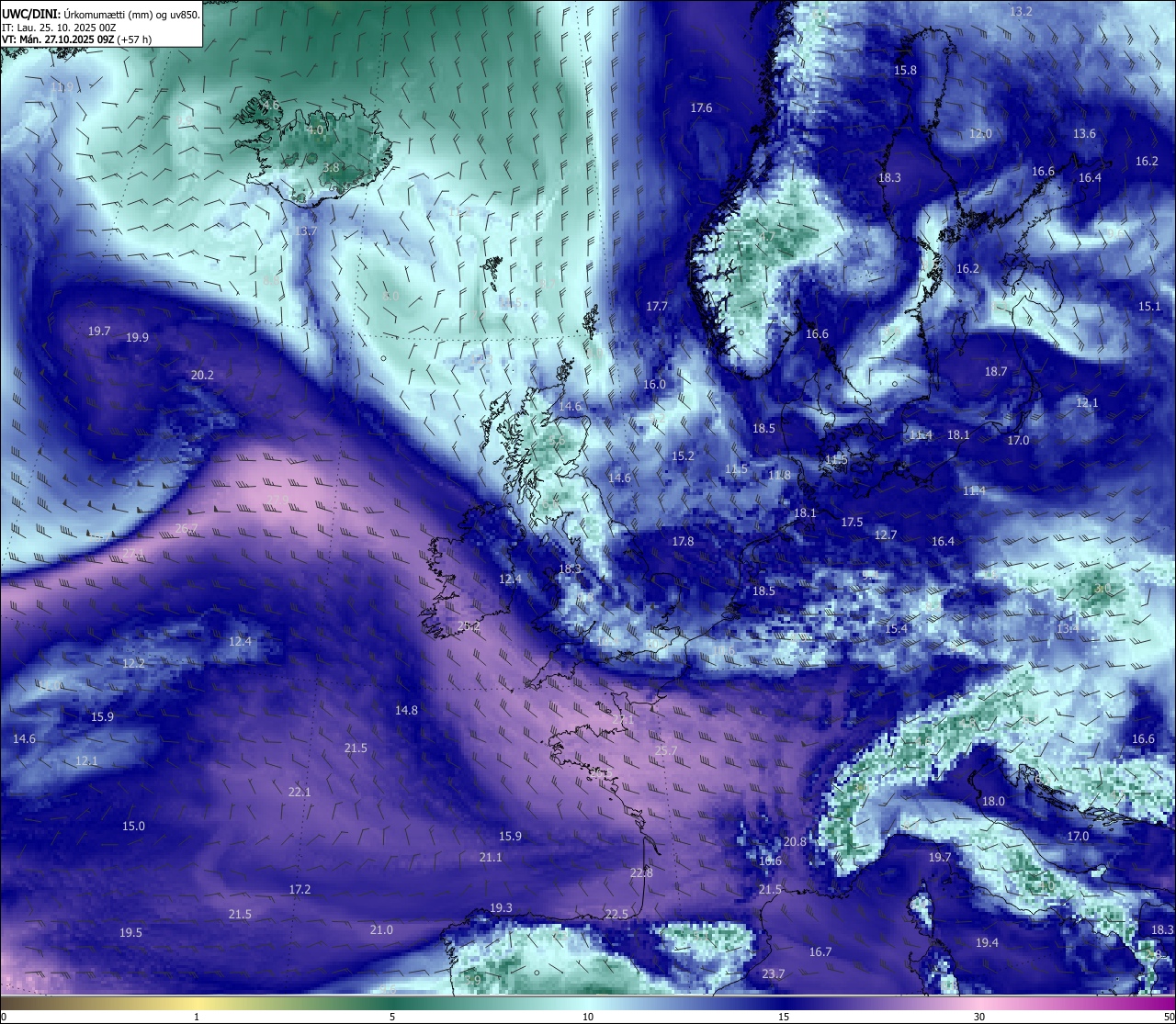The height and width of the screenshot is (1024, 1176).
Task: Click the map value 22.1
Action: tap(300, 793)
